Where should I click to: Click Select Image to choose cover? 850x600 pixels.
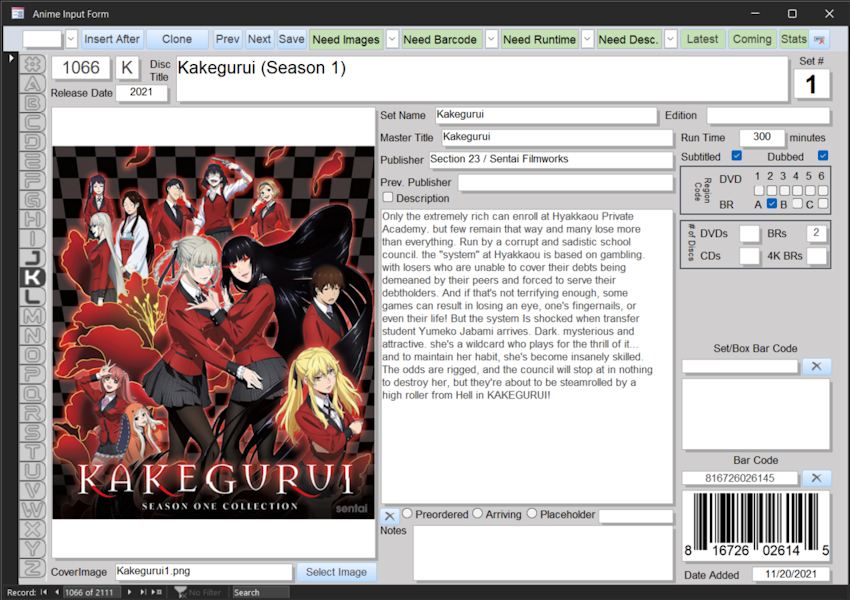pyautogui.click(x=336, y=572)
